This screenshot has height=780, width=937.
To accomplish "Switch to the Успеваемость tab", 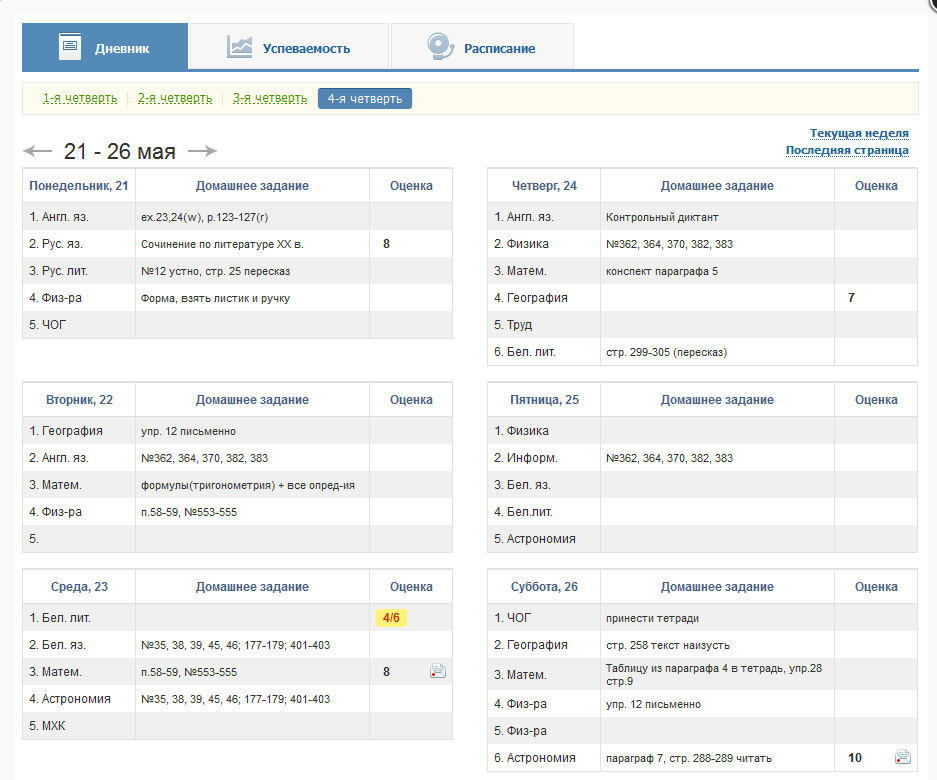I will (289, 47).
